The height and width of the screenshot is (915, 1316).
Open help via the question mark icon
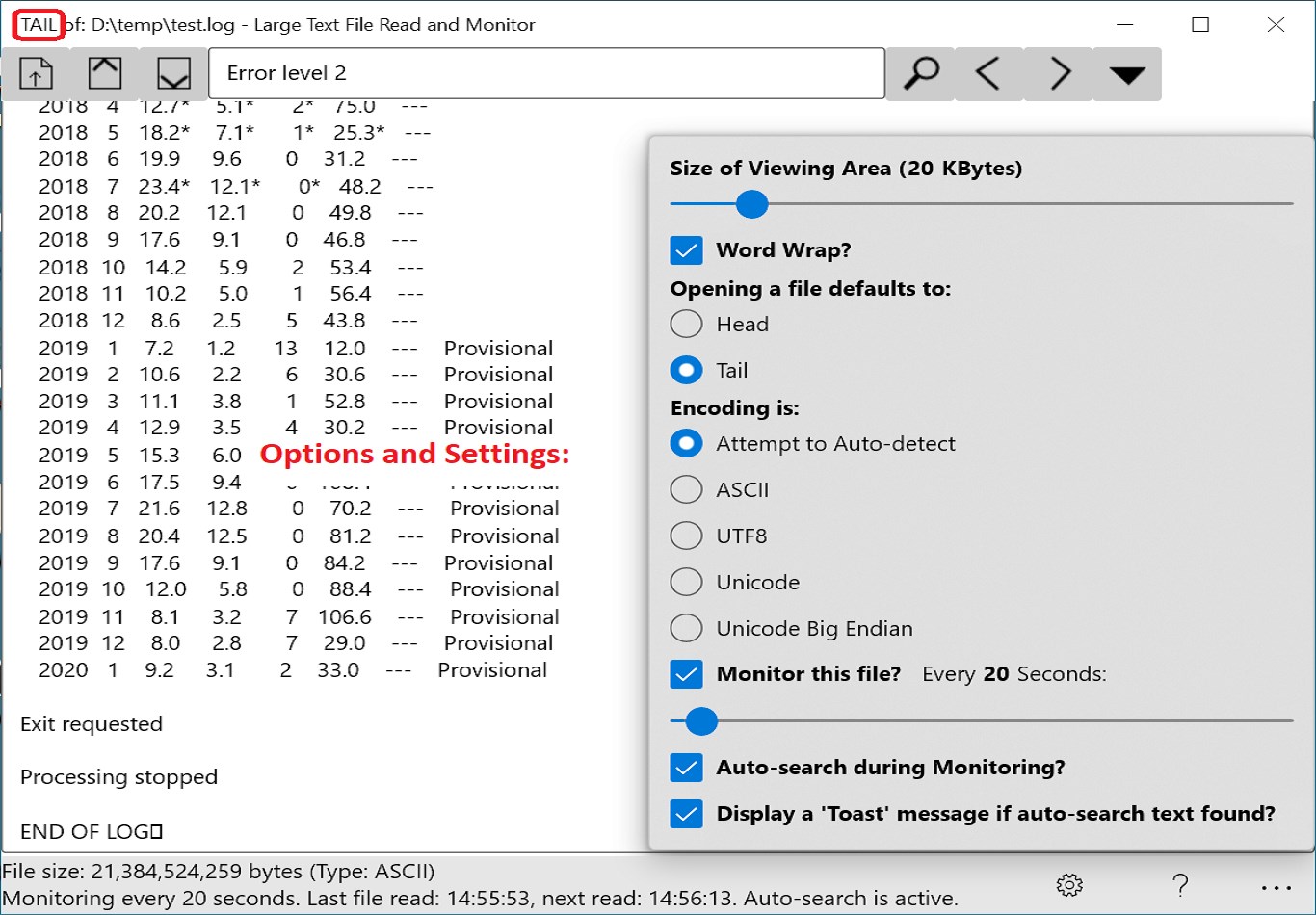pyautogui.click(x=1180, y=885)
